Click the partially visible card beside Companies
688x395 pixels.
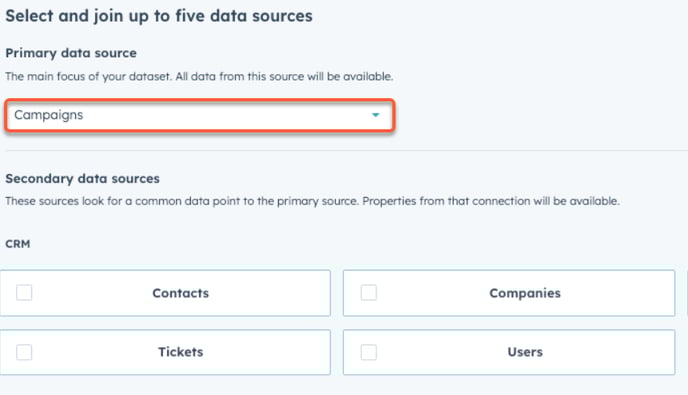tap(687, 293)
